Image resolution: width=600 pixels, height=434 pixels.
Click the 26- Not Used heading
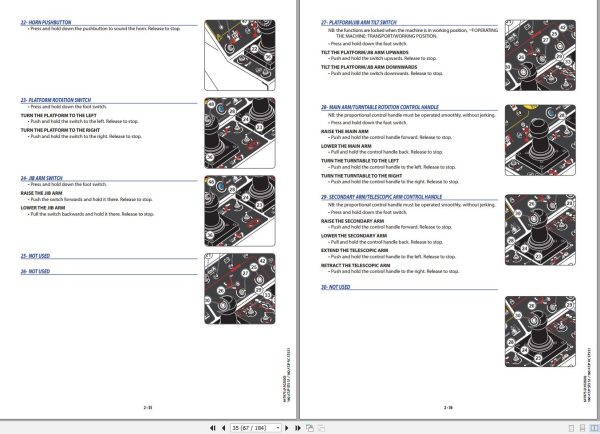(x=35, y=271)
